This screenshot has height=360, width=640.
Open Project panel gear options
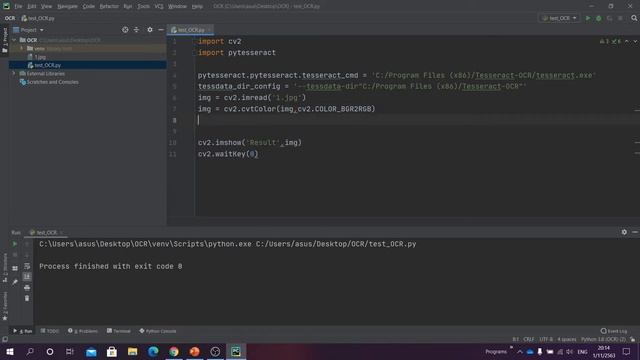coord(150,30)
